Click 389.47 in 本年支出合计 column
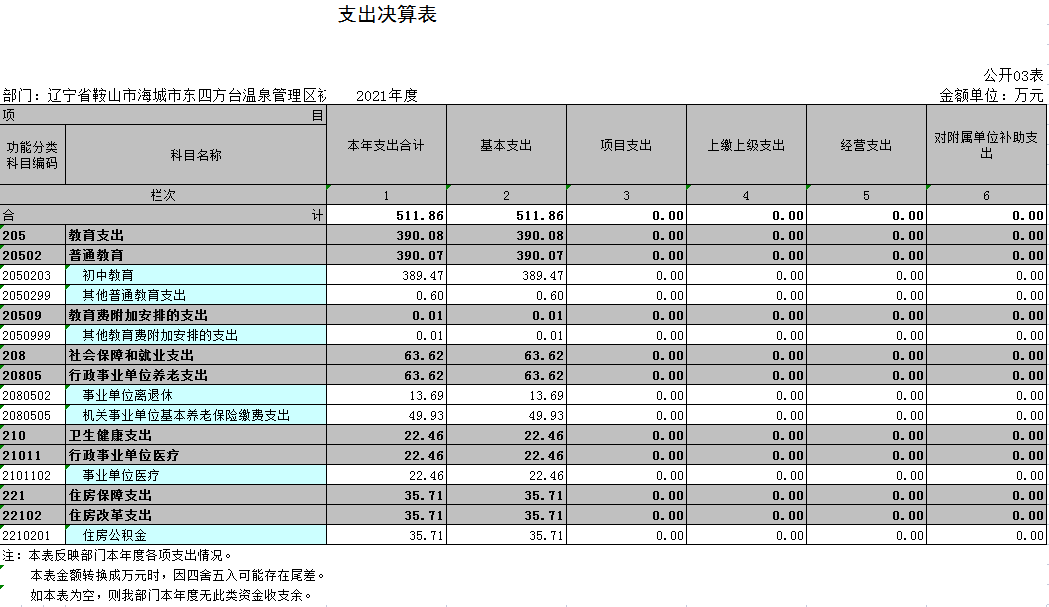This screenshot has width=1049, height=607. [386, 276]
